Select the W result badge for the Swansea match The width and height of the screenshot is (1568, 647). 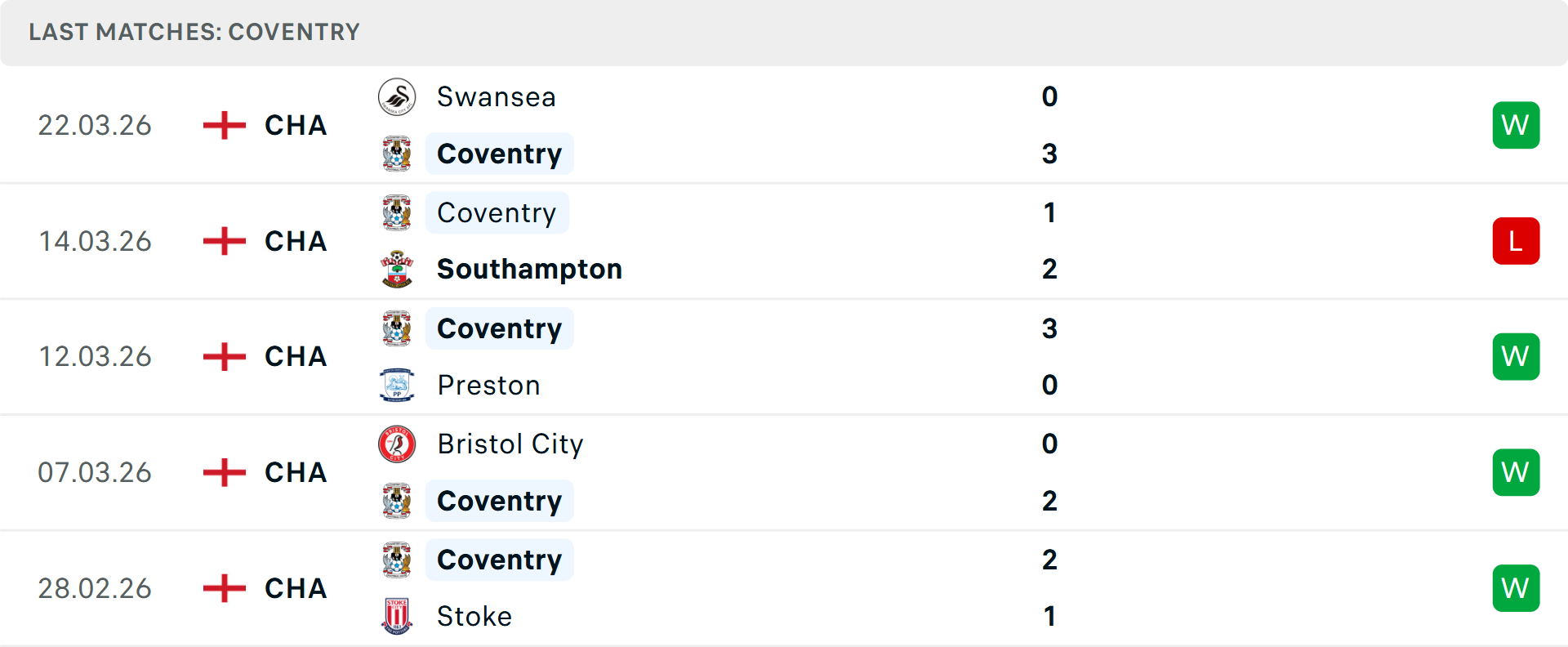[1516, 125]
